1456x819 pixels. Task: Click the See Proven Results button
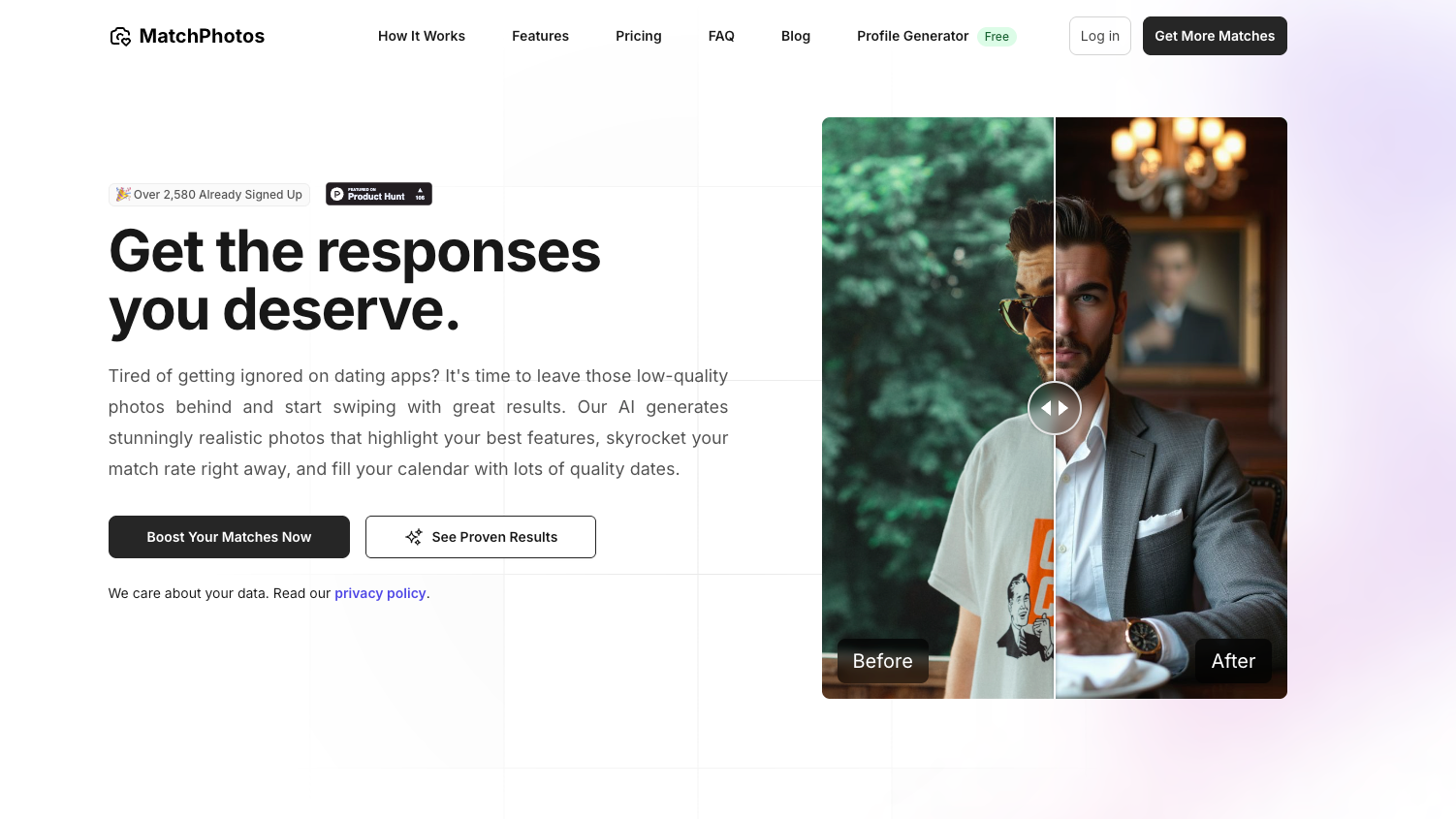(x=481, y=537)
